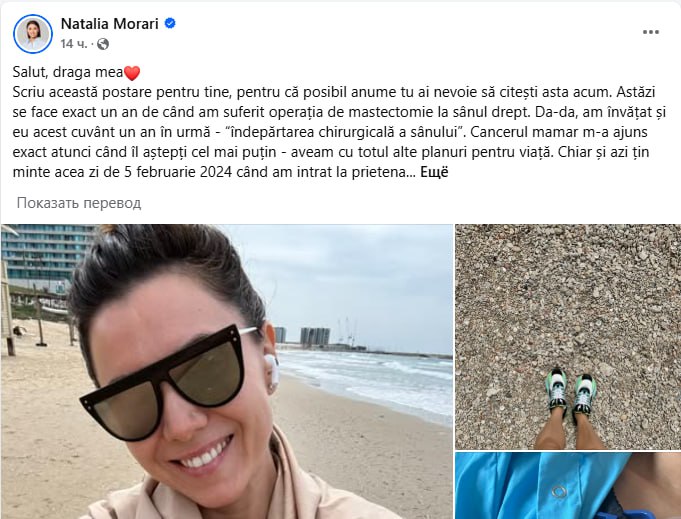Open the beach selfie photo

pos(227,371)
